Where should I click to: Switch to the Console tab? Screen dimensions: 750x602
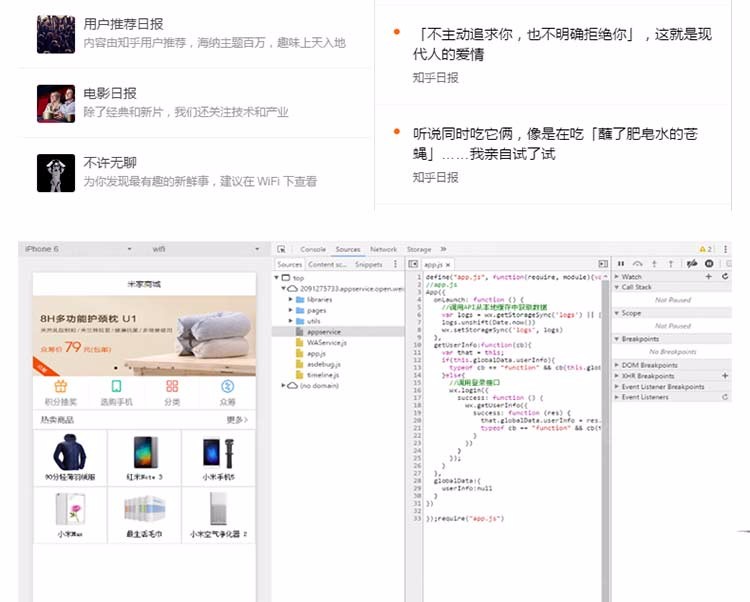[x=313, y=249]
